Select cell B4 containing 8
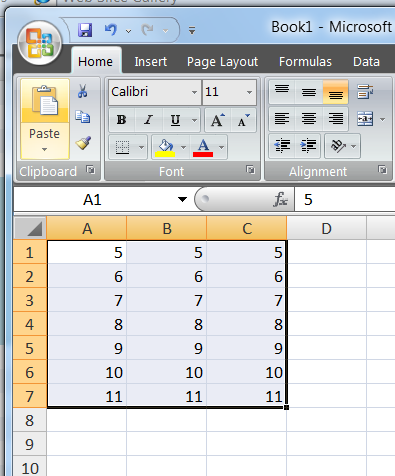This screenshot has height=476, width=395. point(167,324)
